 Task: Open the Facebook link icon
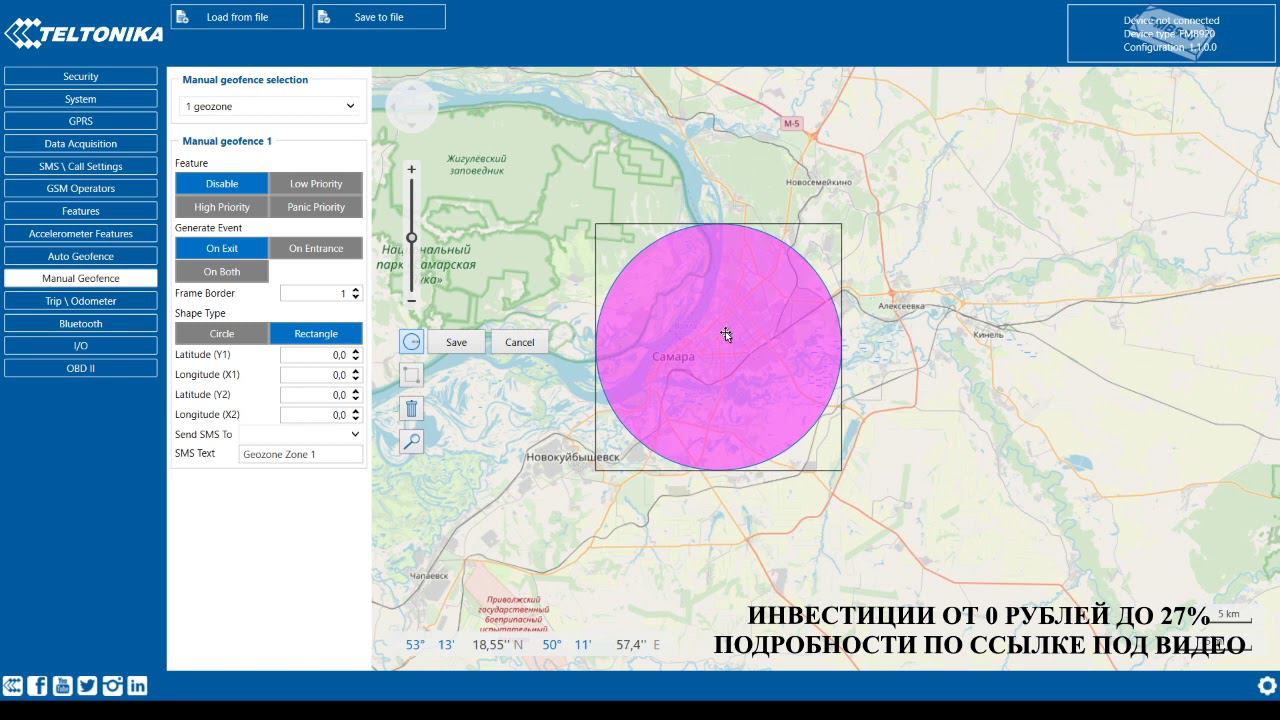tap(37, 685)
